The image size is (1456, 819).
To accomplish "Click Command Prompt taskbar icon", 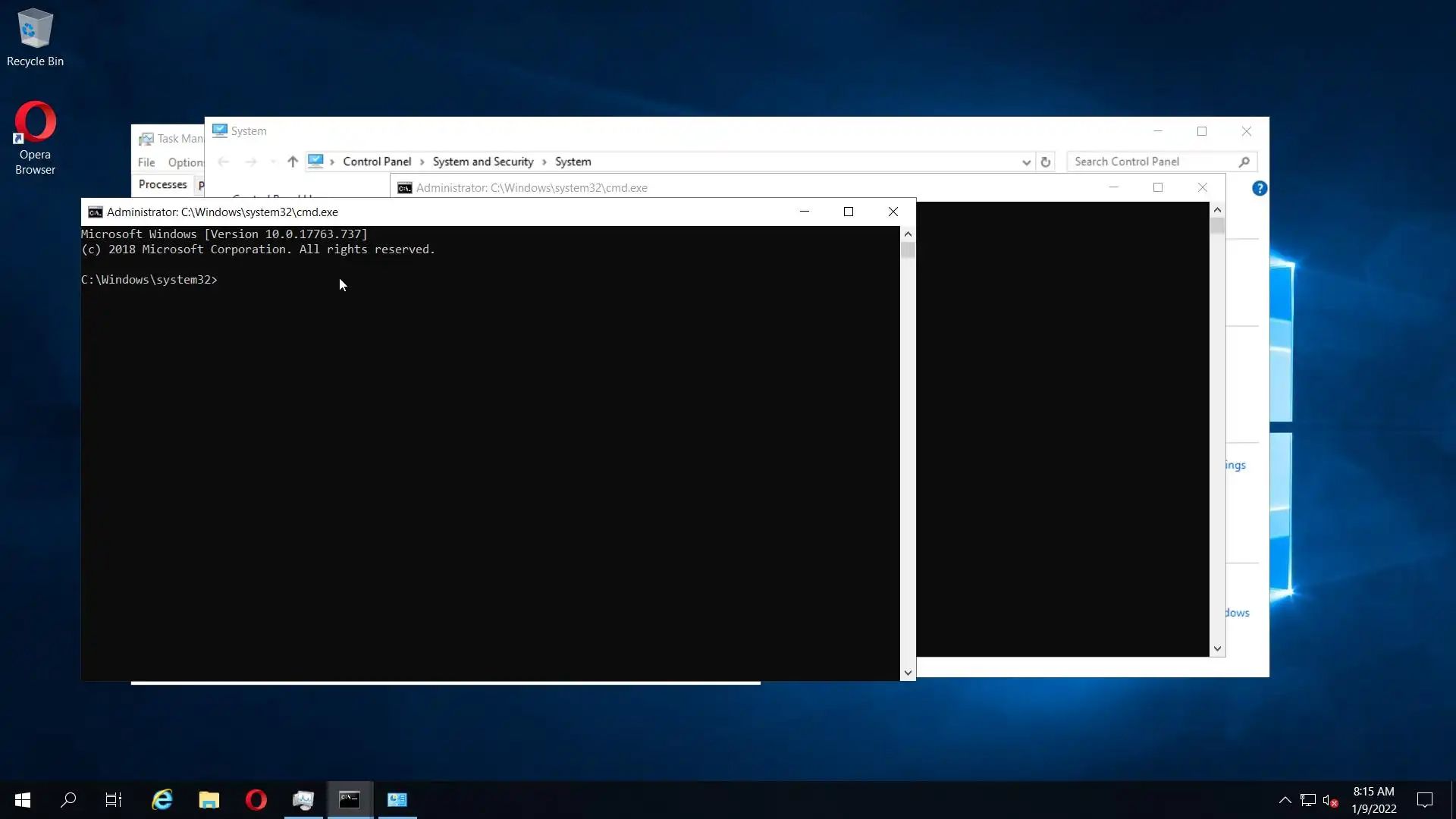I will coord(350,799).
